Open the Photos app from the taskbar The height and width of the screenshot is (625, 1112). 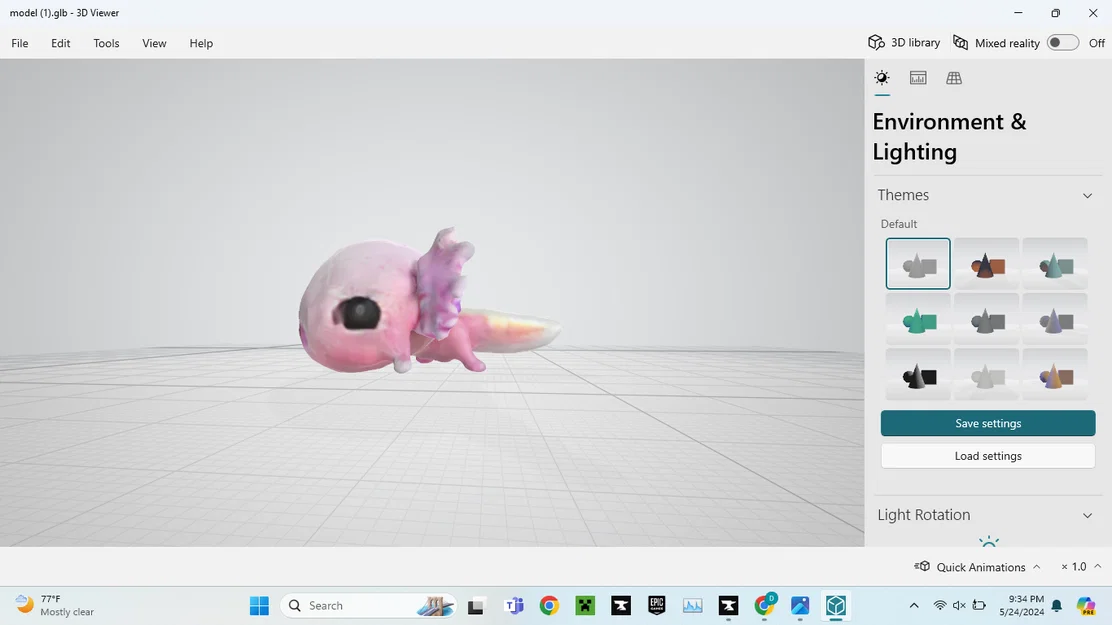coord(800,606)
